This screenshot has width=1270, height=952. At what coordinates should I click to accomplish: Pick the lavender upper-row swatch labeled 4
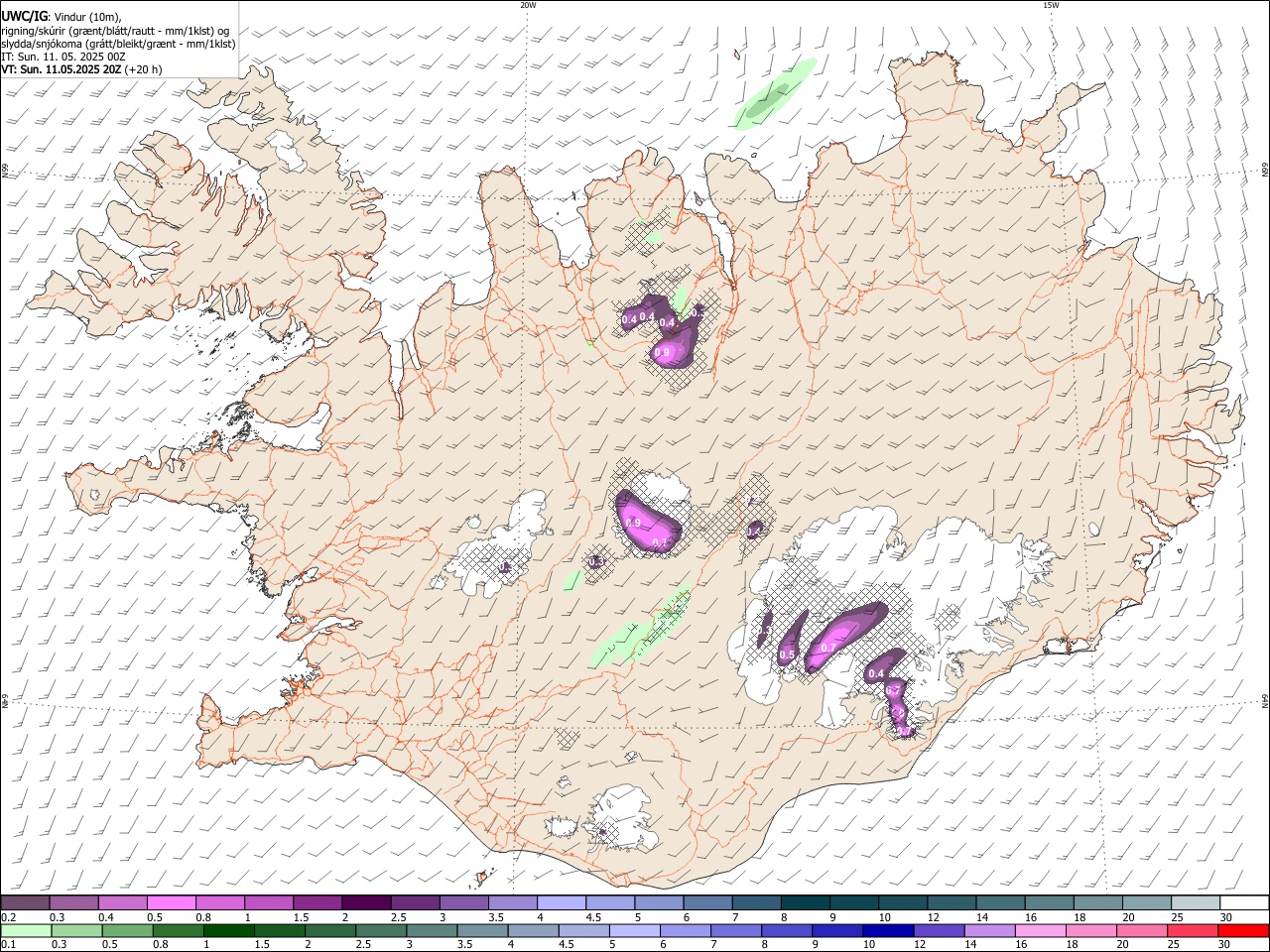tap(562, 902)
